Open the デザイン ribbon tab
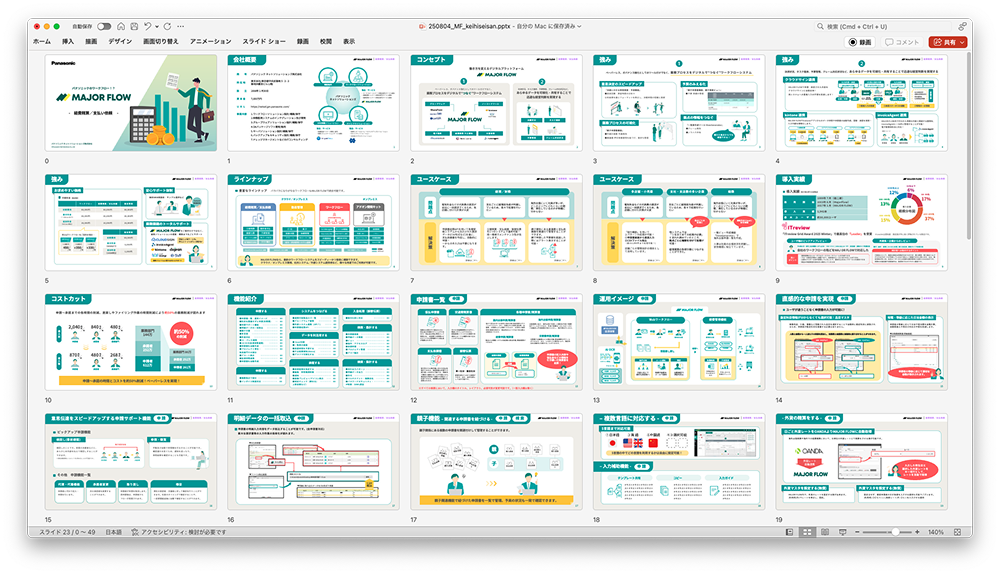The width and height of the screenshot is (1000, 574). [120, 41]
